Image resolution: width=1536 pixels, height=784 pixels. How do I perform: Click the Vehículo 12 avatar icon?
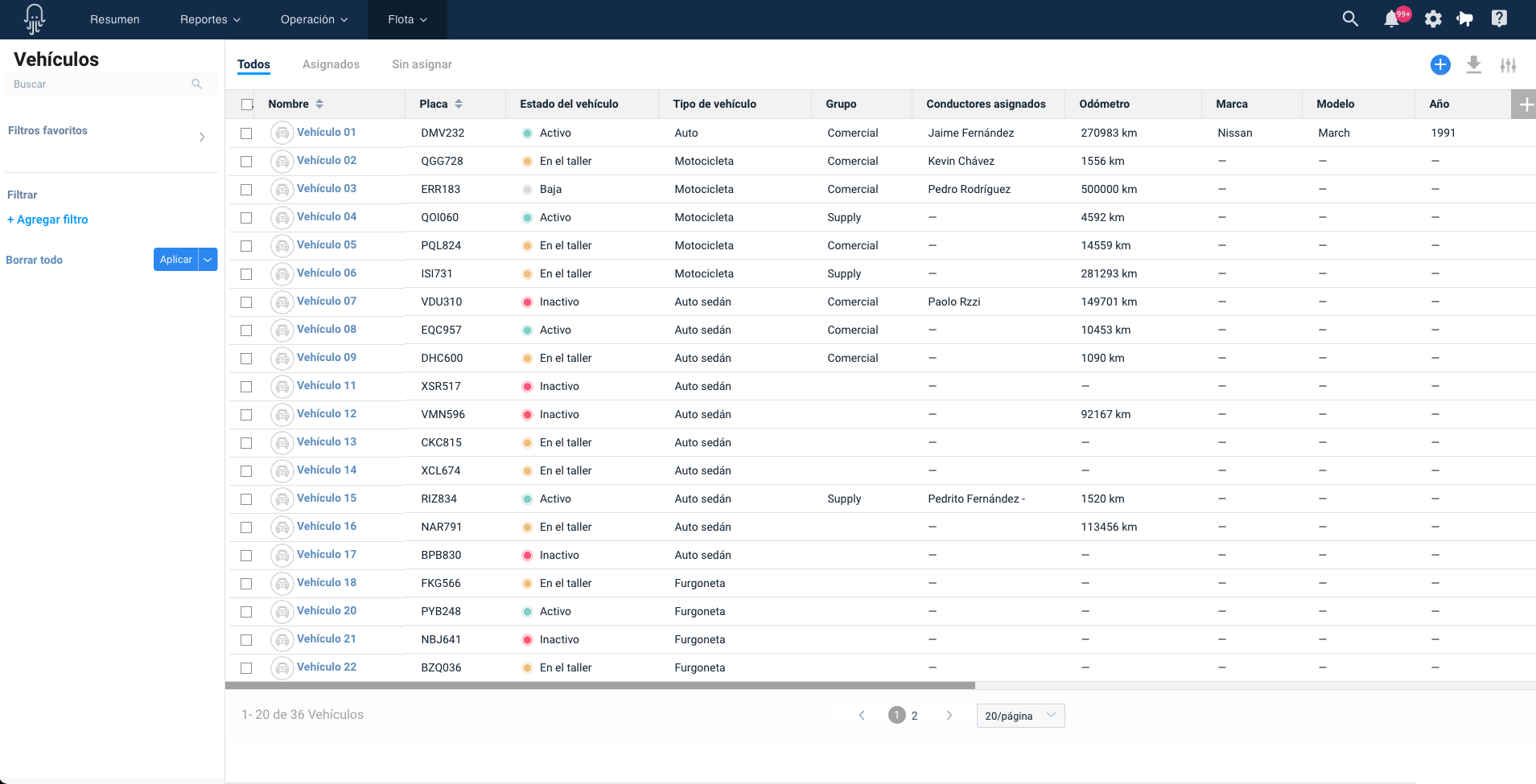tap(282, 414)
